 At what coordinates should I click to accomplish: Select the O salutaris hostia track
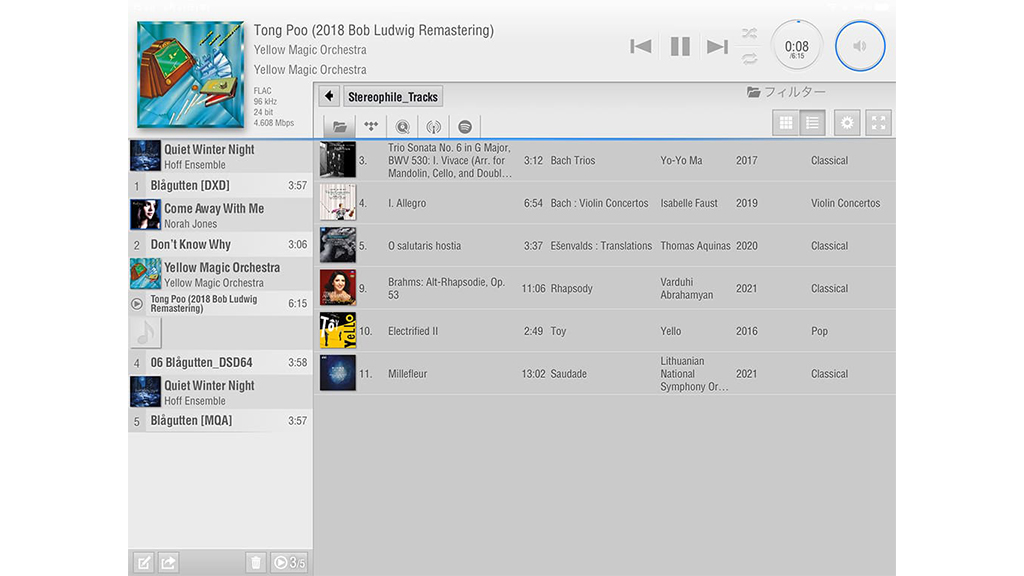click(605, 246)
